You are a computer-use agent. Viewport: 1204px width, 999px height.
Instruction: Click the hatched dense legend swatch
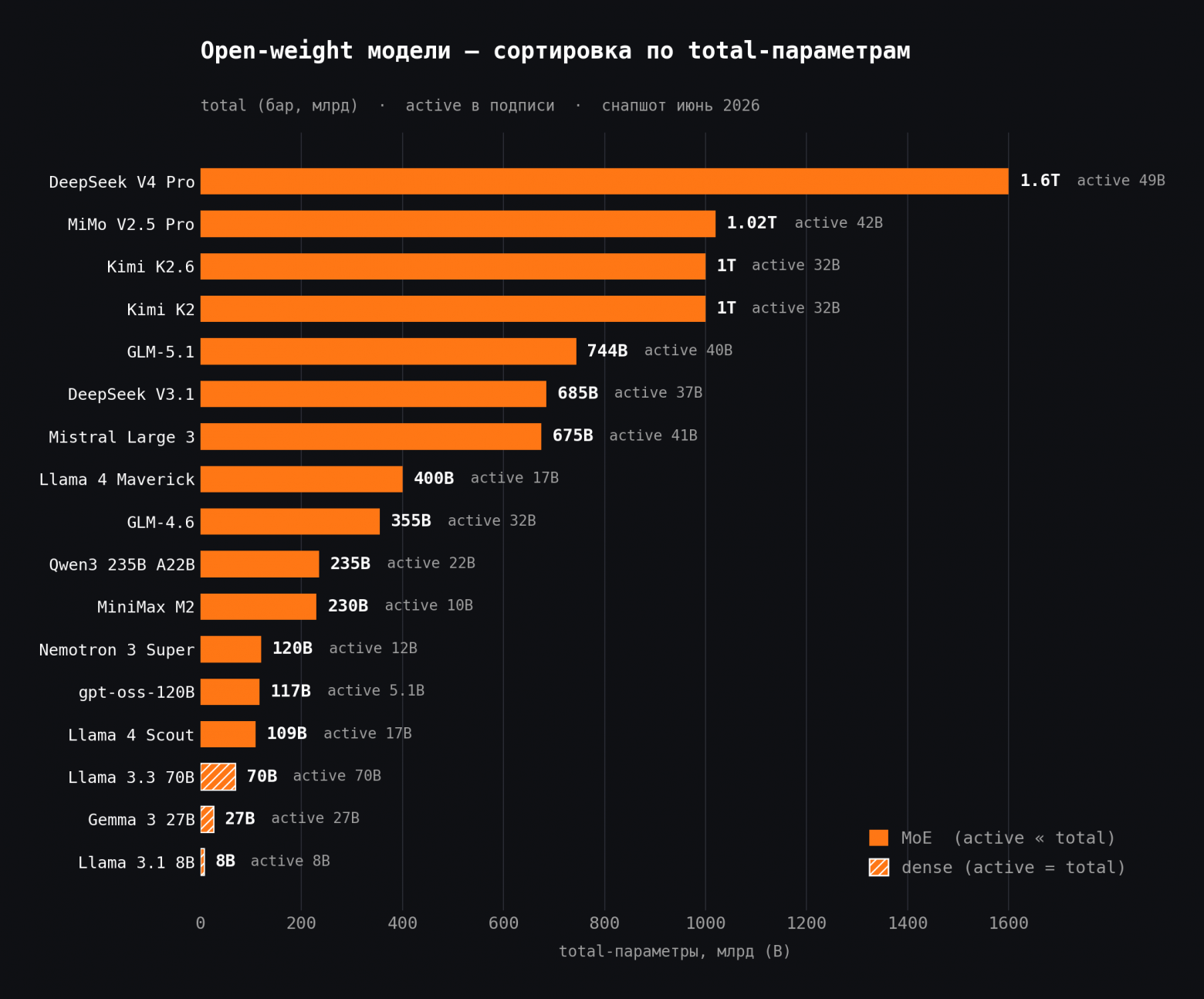(878, 867)
